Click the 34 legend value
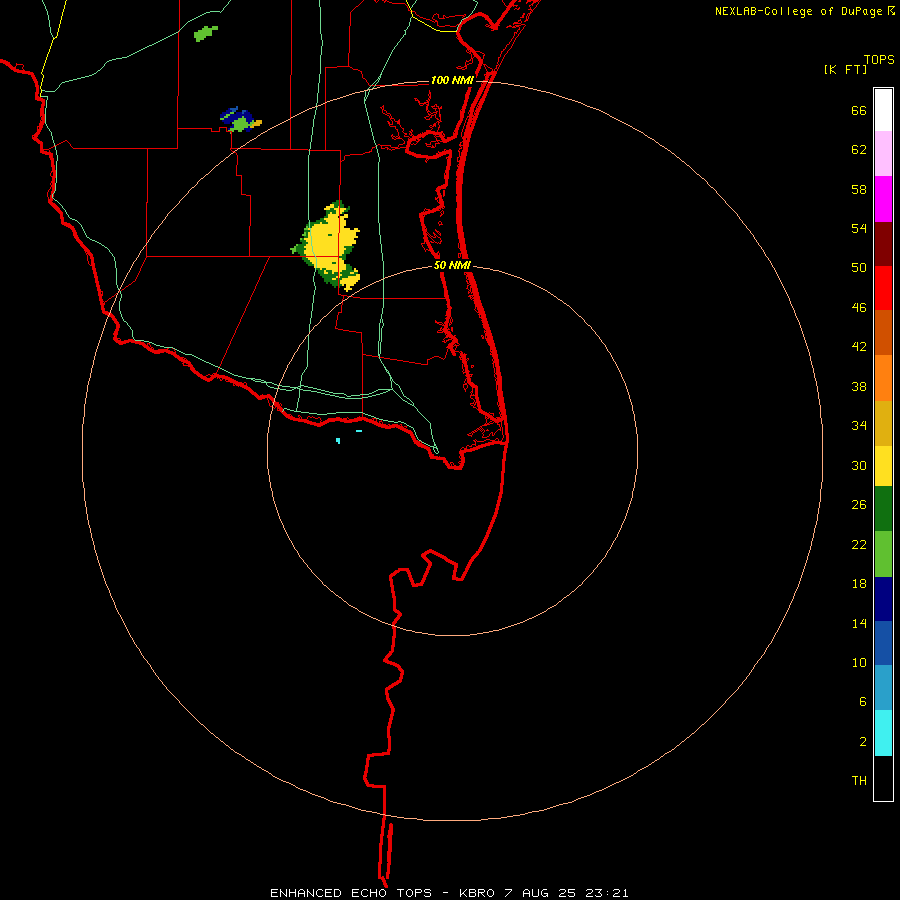The height and width of the screenshot is (900, 900). tap(859, 426)
